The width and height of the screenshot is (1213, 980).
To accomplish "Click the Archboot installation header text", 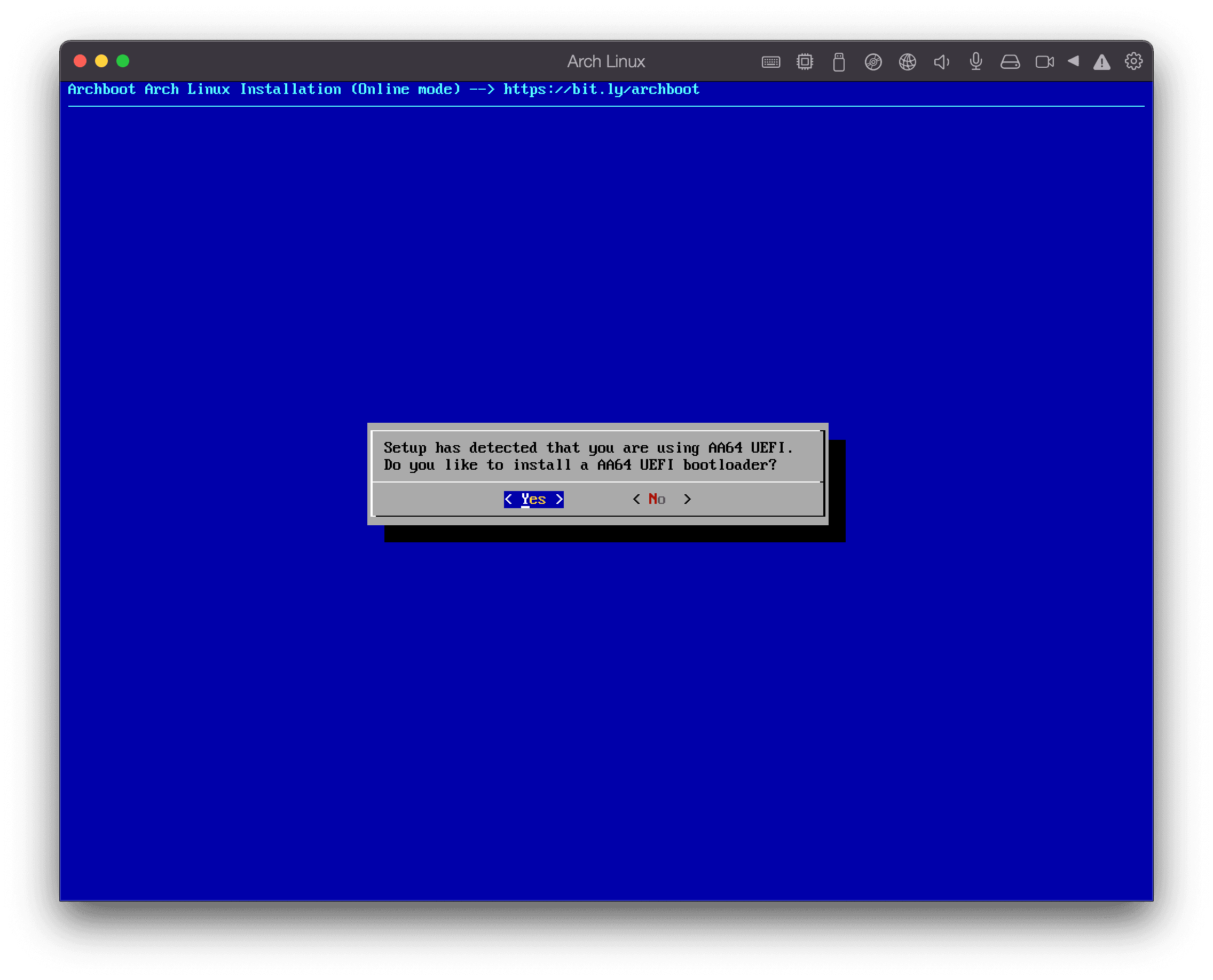I will pyautogui.click(x=383, y=89).
